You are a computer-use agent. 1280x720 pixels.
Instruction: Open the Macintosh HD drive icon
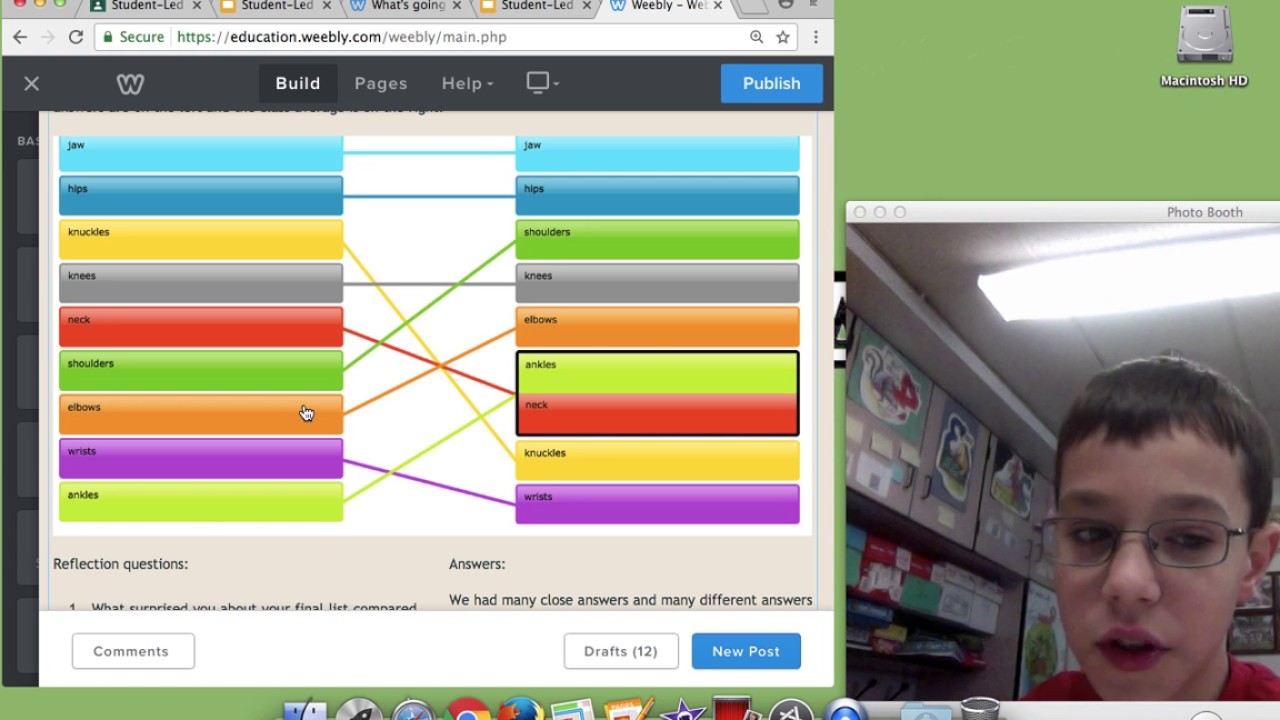1204,45
